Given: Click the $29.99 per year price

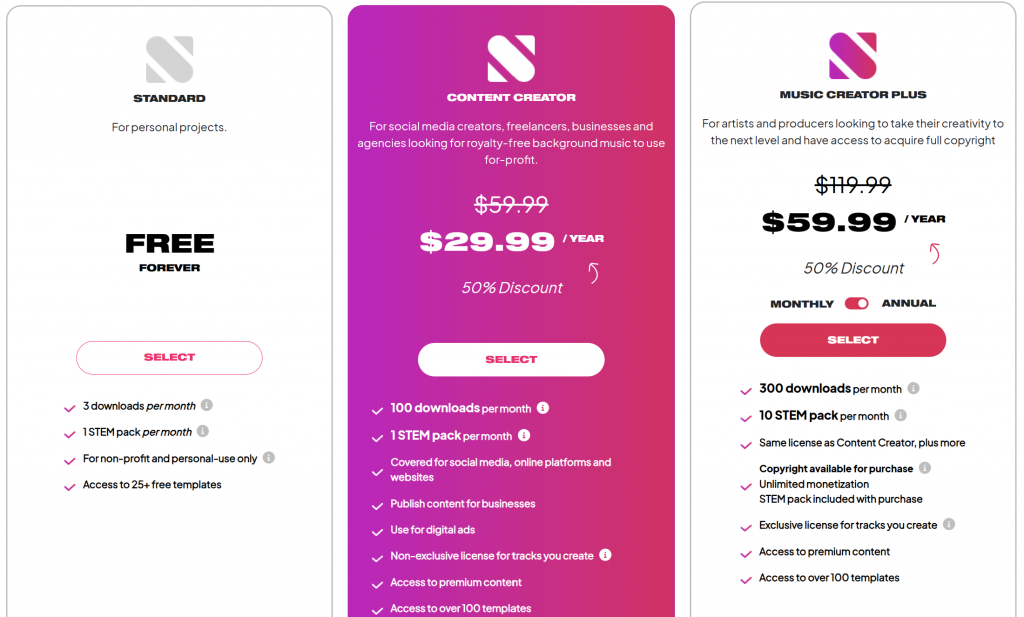Looking at the screenshot, I should click(511, 242).
